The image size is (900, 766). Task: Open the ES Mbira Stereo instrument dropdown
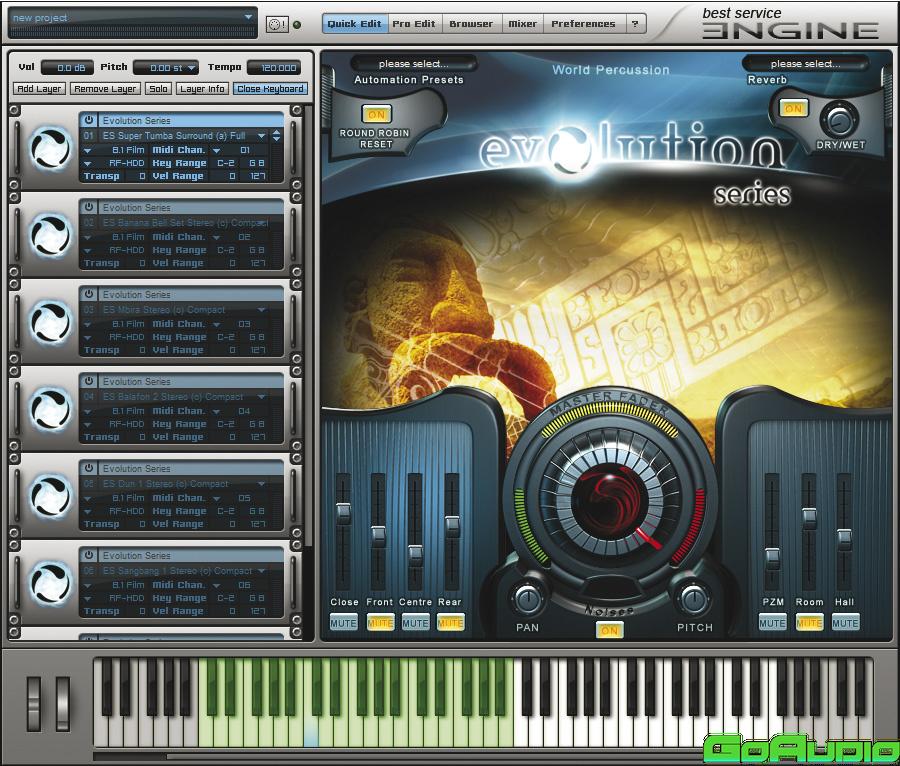point(262,310)
